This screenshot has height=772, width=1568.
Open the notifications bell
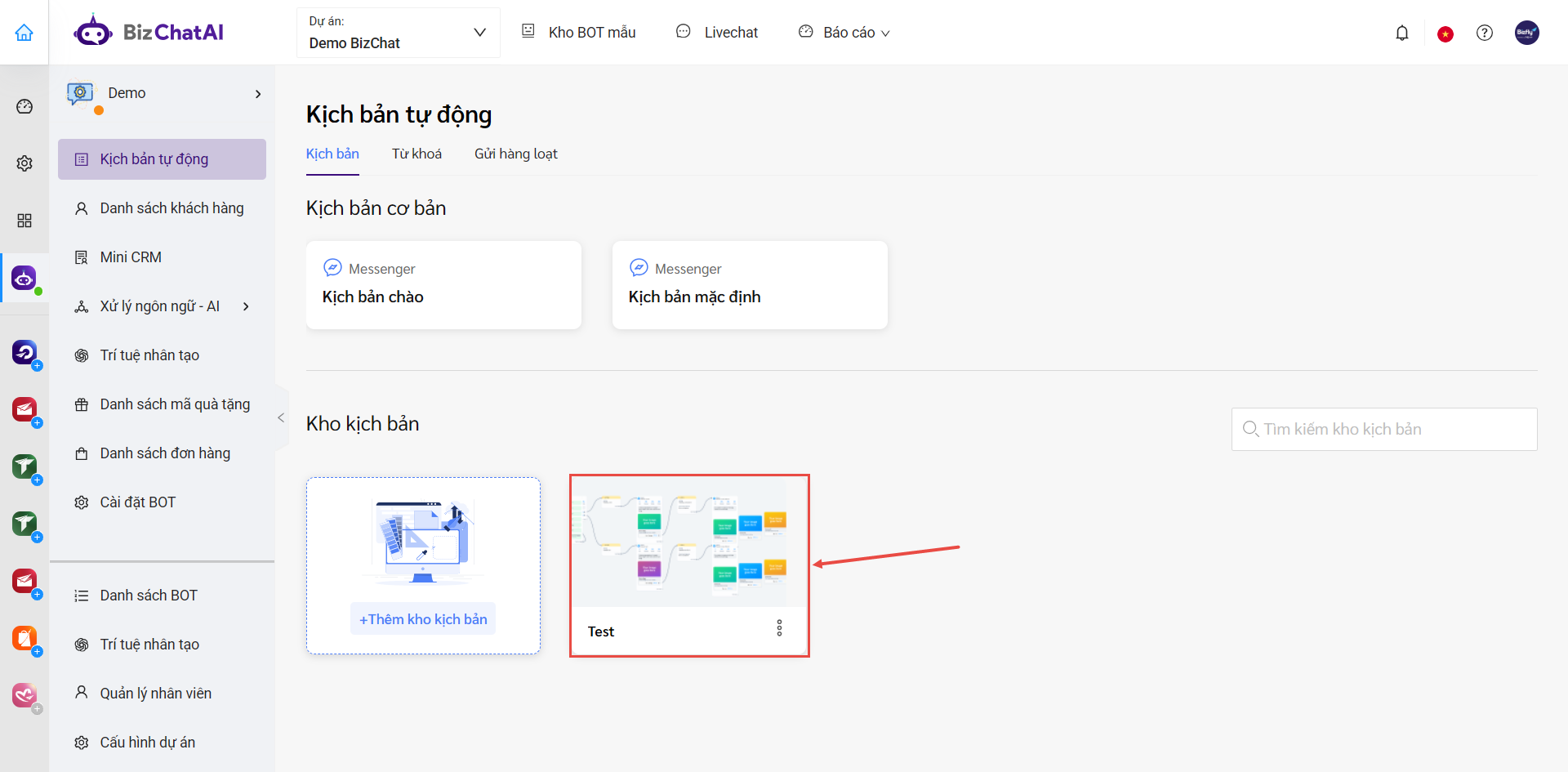1402,33
